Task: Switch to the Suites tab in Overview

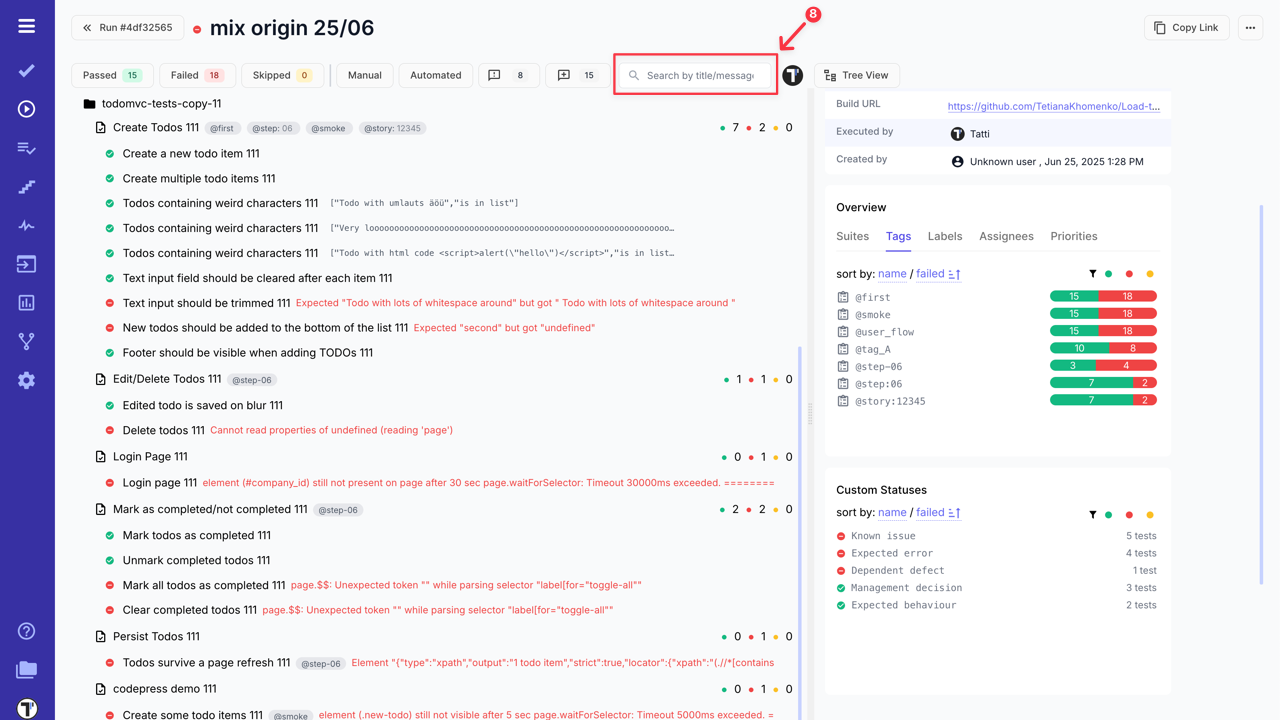Action: click(x=852, y=236)
